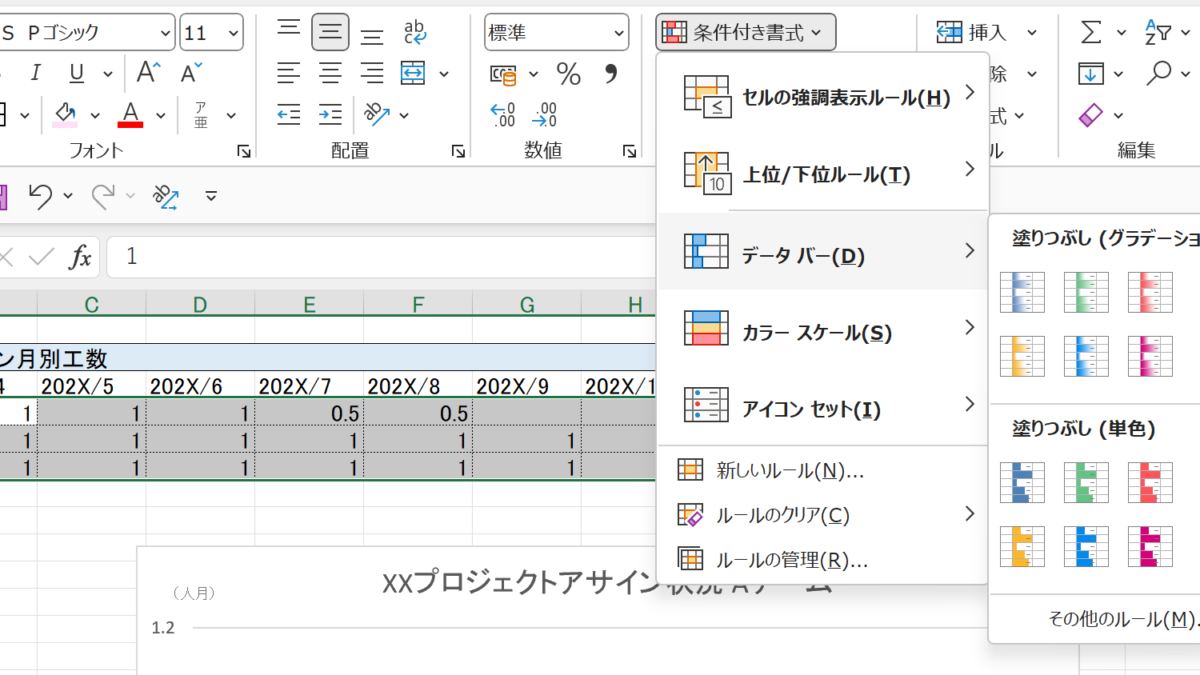Open the font size dropdown
The height and width of the screenshot is (675, 1200).
pyautogui.click(x=234, y=33)
